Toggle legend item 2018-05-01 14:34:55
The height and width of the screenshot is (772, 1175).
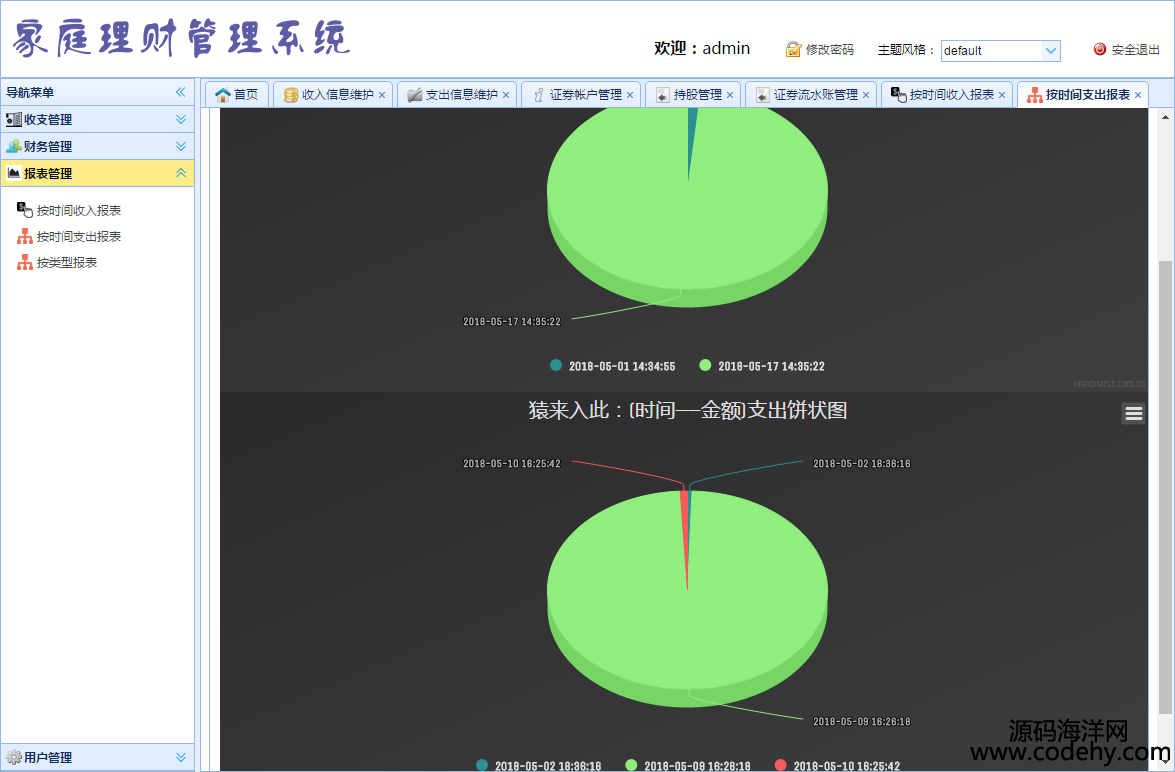point(612,366)
